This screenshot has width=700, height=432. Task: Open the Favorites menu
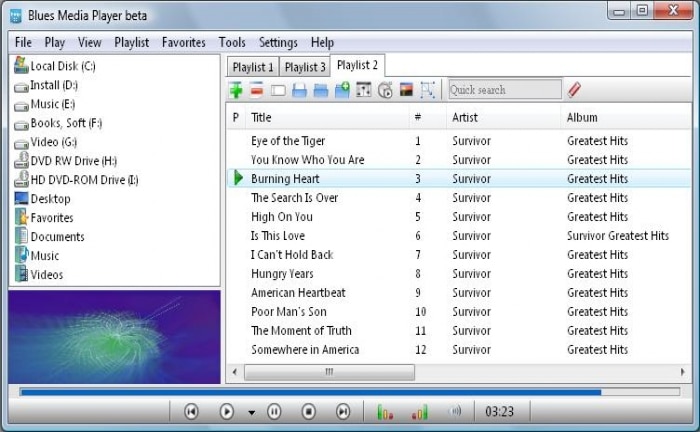[183, 42]
